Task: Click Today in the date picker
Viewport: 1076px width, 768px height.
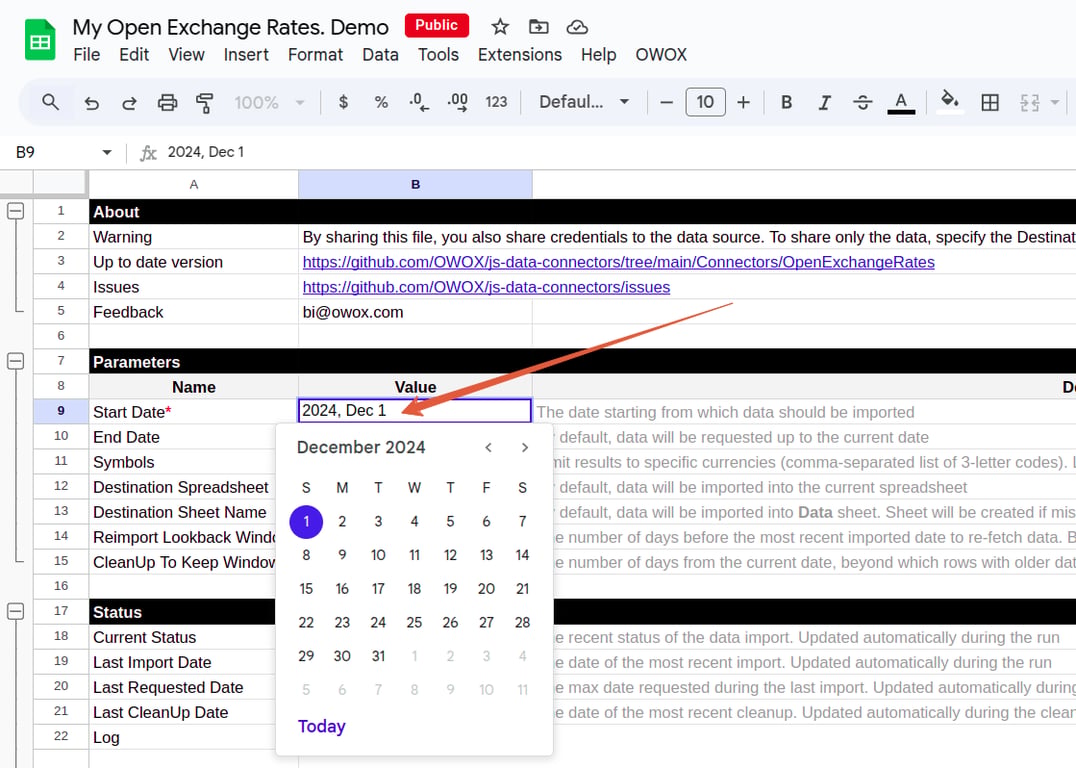Action: (x=321, y=726)
